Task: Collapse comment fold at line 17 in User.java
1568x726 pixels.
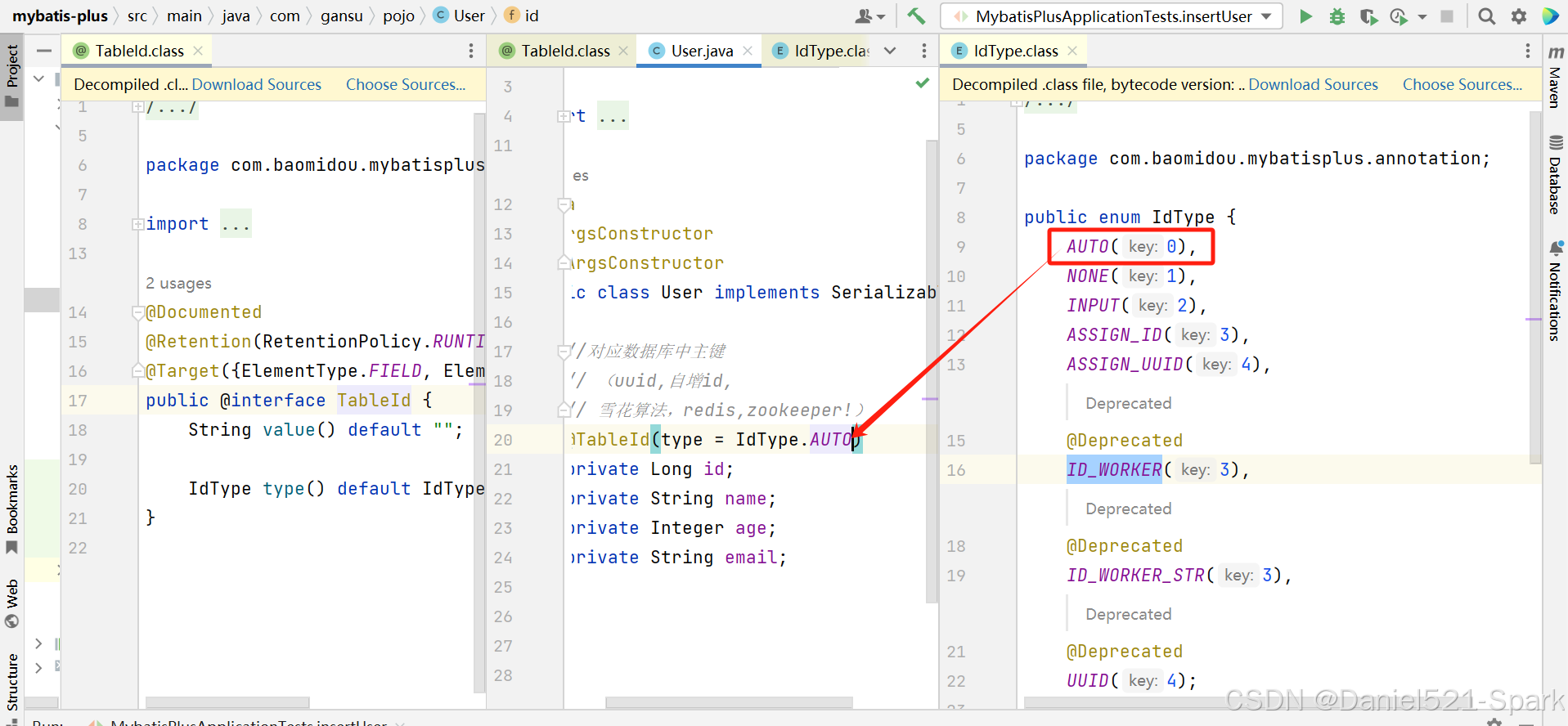Action: point(564,352)
